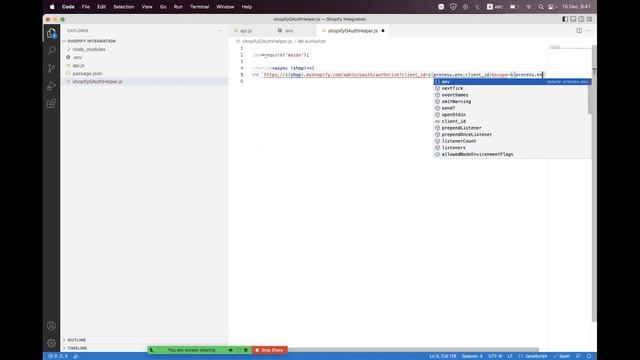Image resolution: width=640 pixels, height=360 pixels.
Task: Choose allowedNodeEnvironmentFlags suggestion
Action: pos(512,154)
